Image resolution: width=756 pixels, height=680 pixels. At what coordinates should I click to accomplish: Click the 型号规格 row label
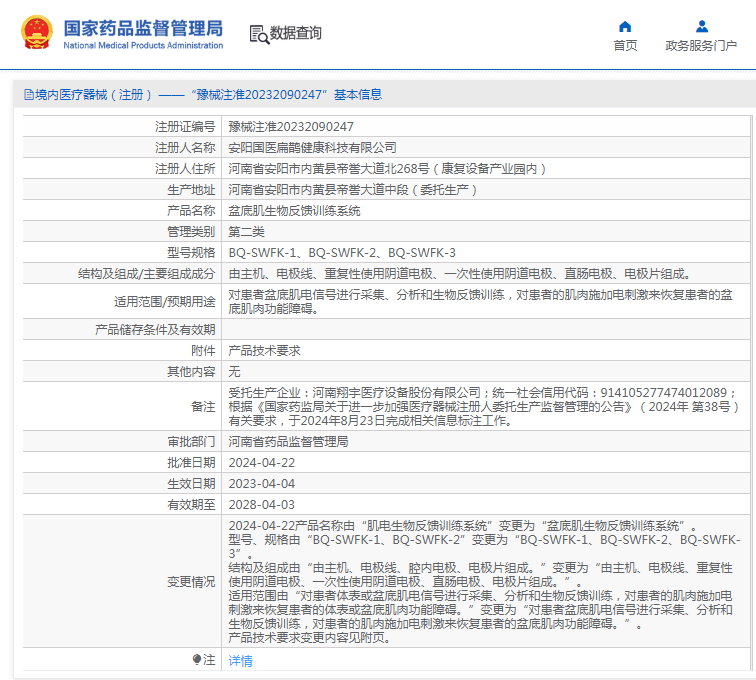191,253
